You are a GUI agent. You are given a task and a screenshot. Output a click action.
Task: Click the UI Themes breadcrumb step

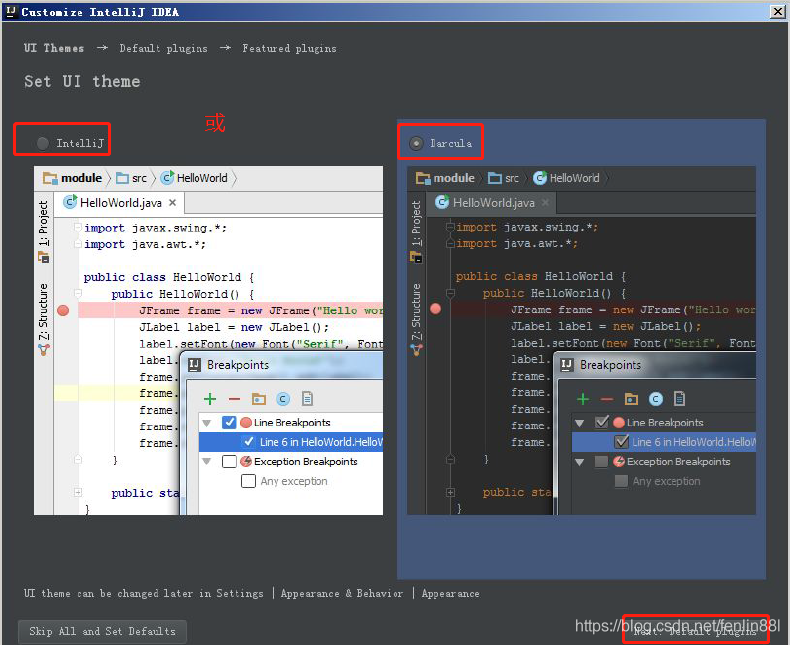point(54,48)
